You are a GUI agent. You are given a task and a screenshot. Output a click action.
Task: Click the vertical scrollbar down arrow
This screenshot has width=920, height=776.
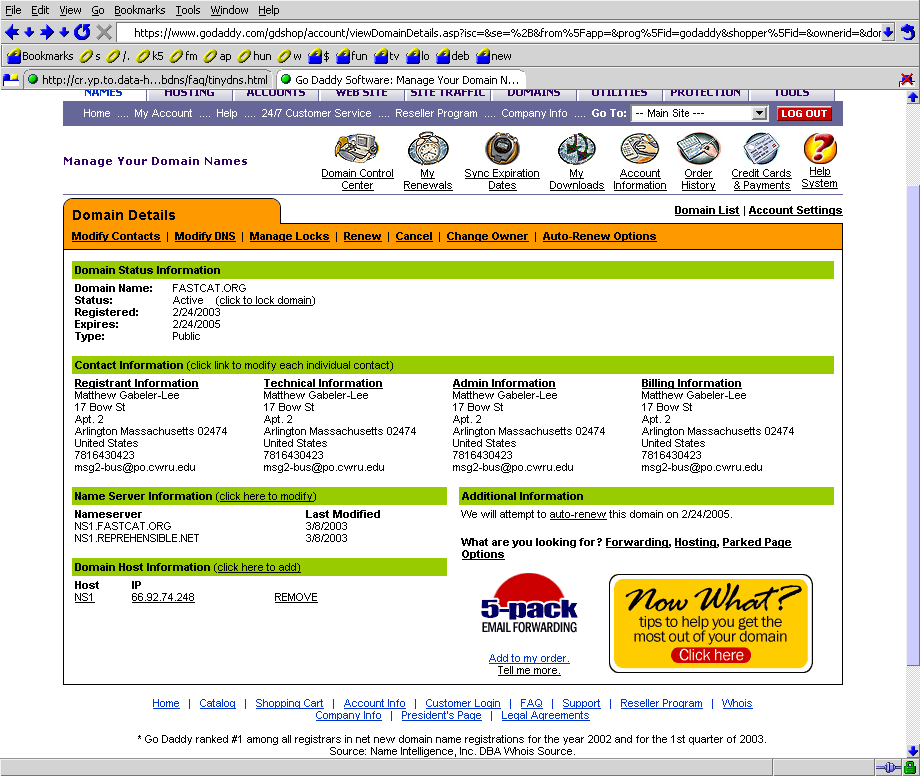[912, 750]
